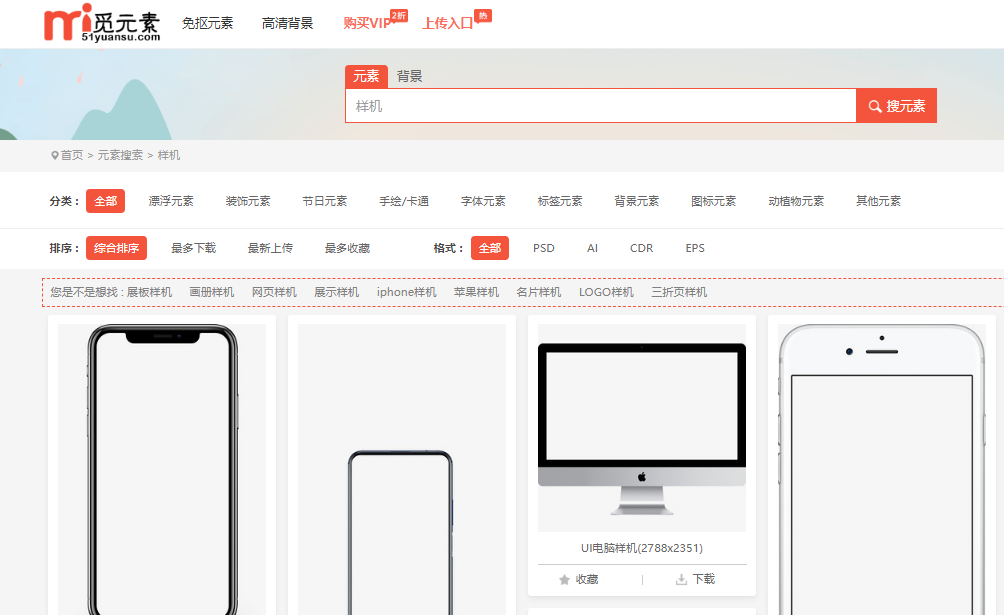Click suggested search 三折页样机
Image resolution: width=1004 pixels, height=615 pixels.
(679, 292)
